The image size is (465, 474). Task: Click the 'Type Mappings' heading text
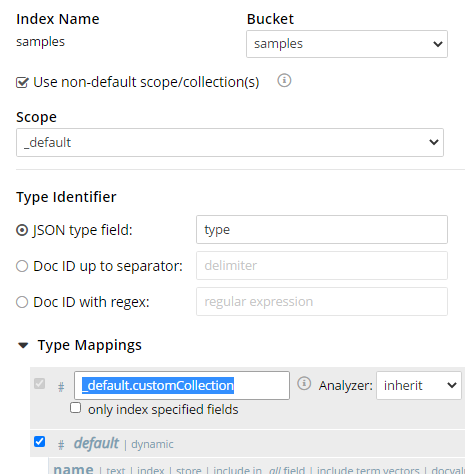(90, 345)
